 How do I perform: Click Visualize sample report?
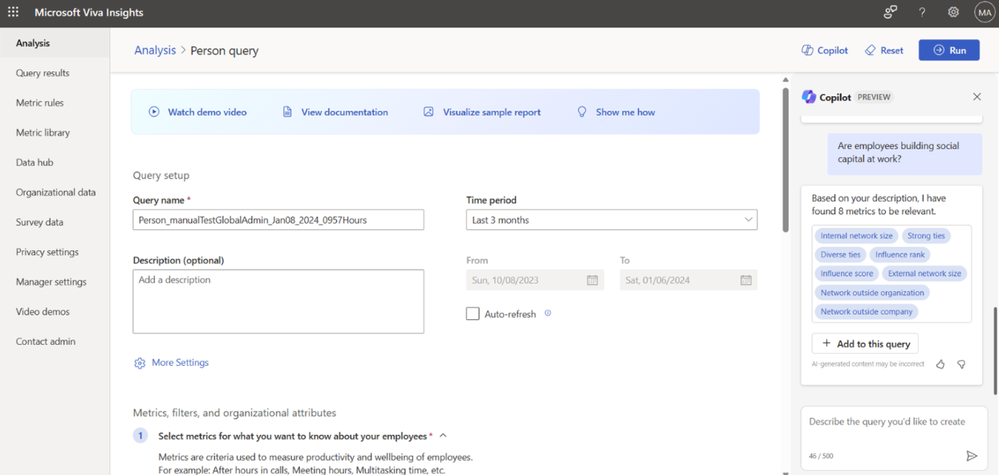click(x=482, y=112)
